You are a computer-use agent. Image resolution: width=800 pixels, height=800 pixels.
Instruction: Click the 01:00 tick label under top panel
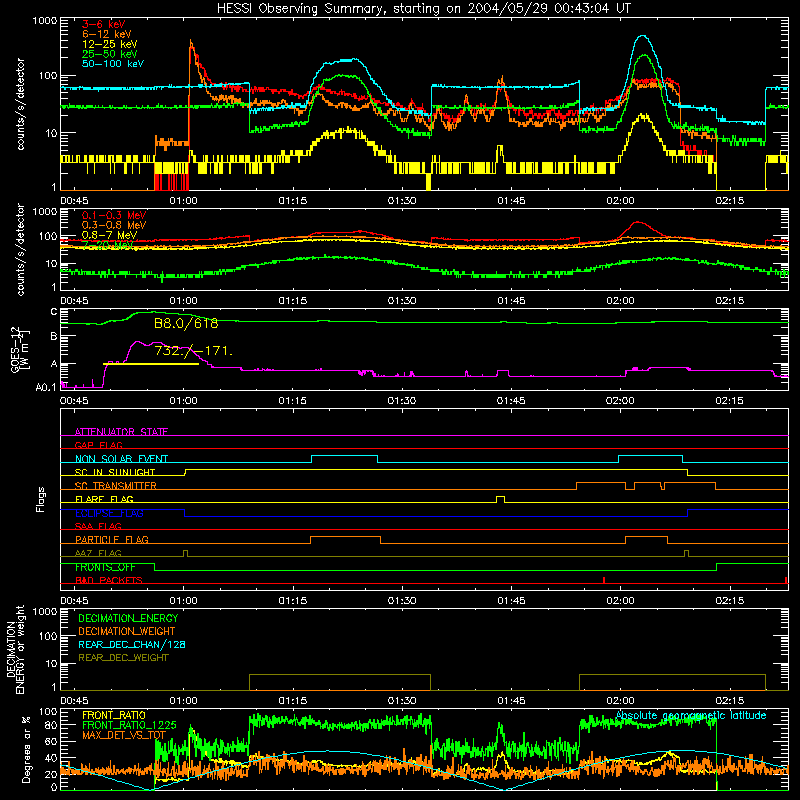coord(183,201)
